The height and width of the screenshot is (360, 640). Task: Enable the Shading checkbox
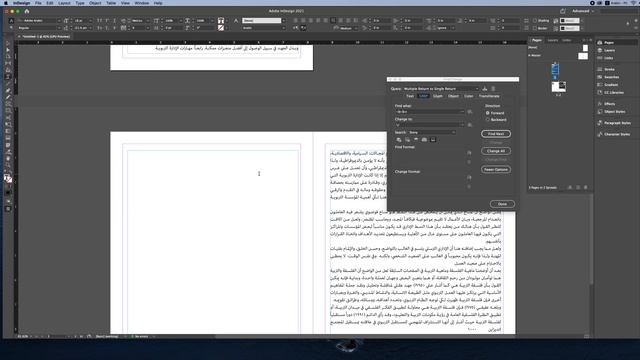[535, 20]
